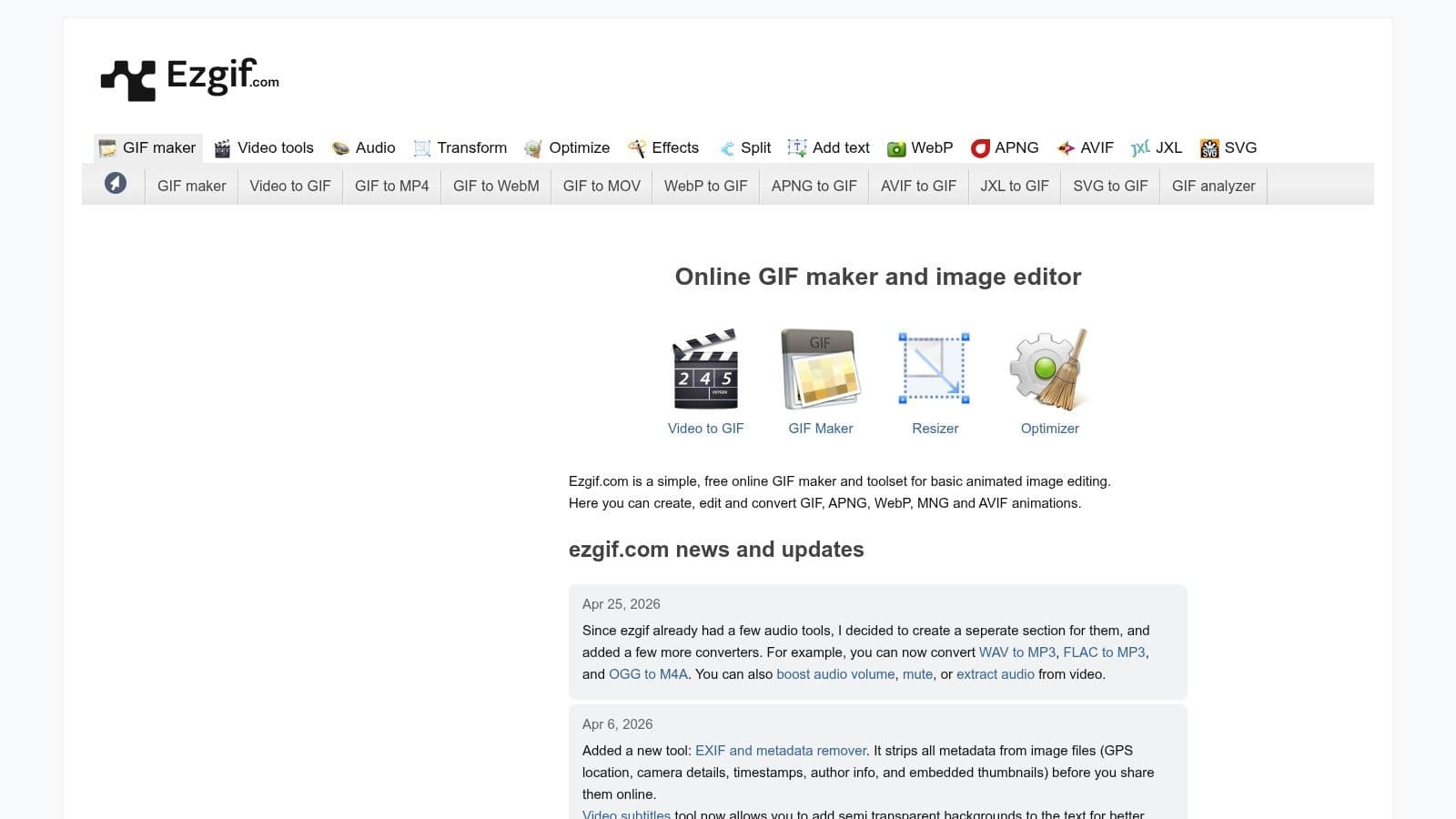Select the SVG to GIF submenu item
This screenshot has width=1456, height=819.
coord(1110,186)
